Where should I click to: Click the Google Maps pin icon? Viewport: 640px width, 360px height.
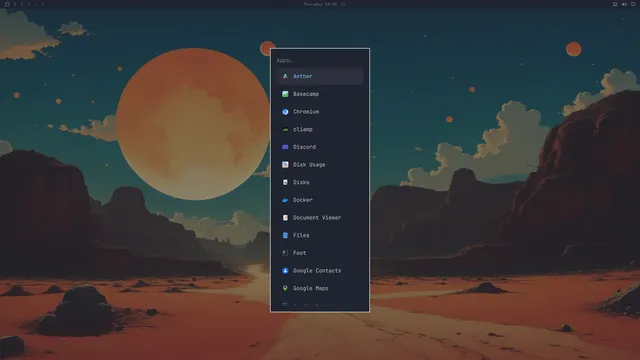coord(285,288)
